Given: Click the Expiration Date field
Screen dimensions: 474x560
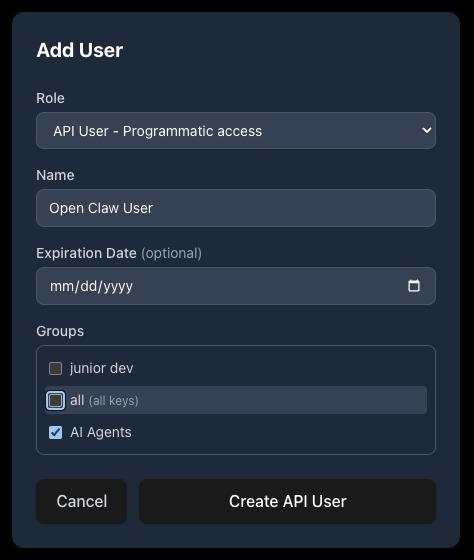Looking at the screenshot, I should [x=236, y=286].
